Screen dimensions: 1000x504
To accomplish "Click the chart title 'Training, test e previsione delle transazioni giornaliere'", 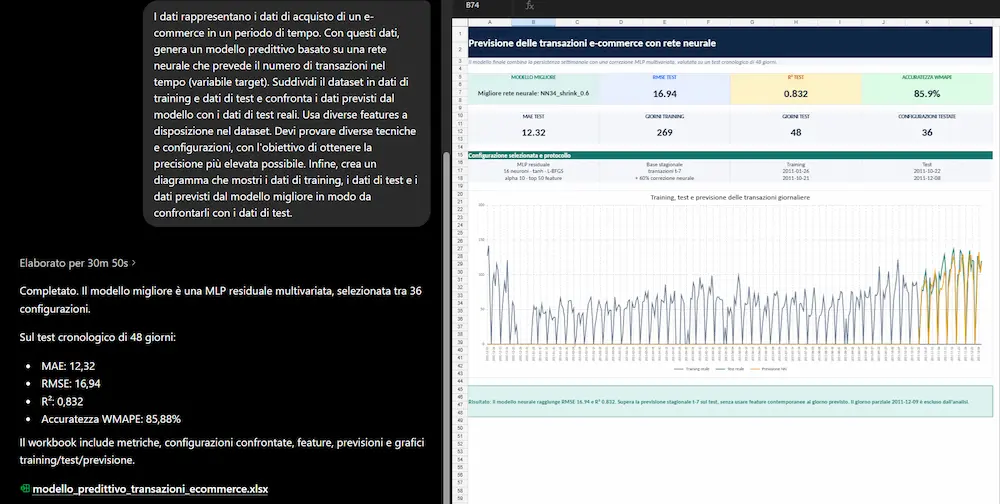I will pos(730,197).
